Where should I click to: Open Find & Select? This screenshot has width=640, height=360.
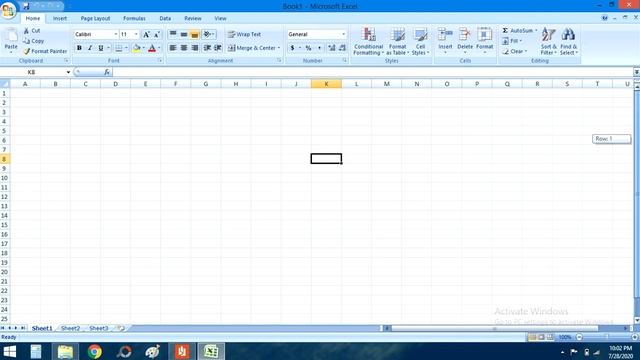[x=569, y=41]
